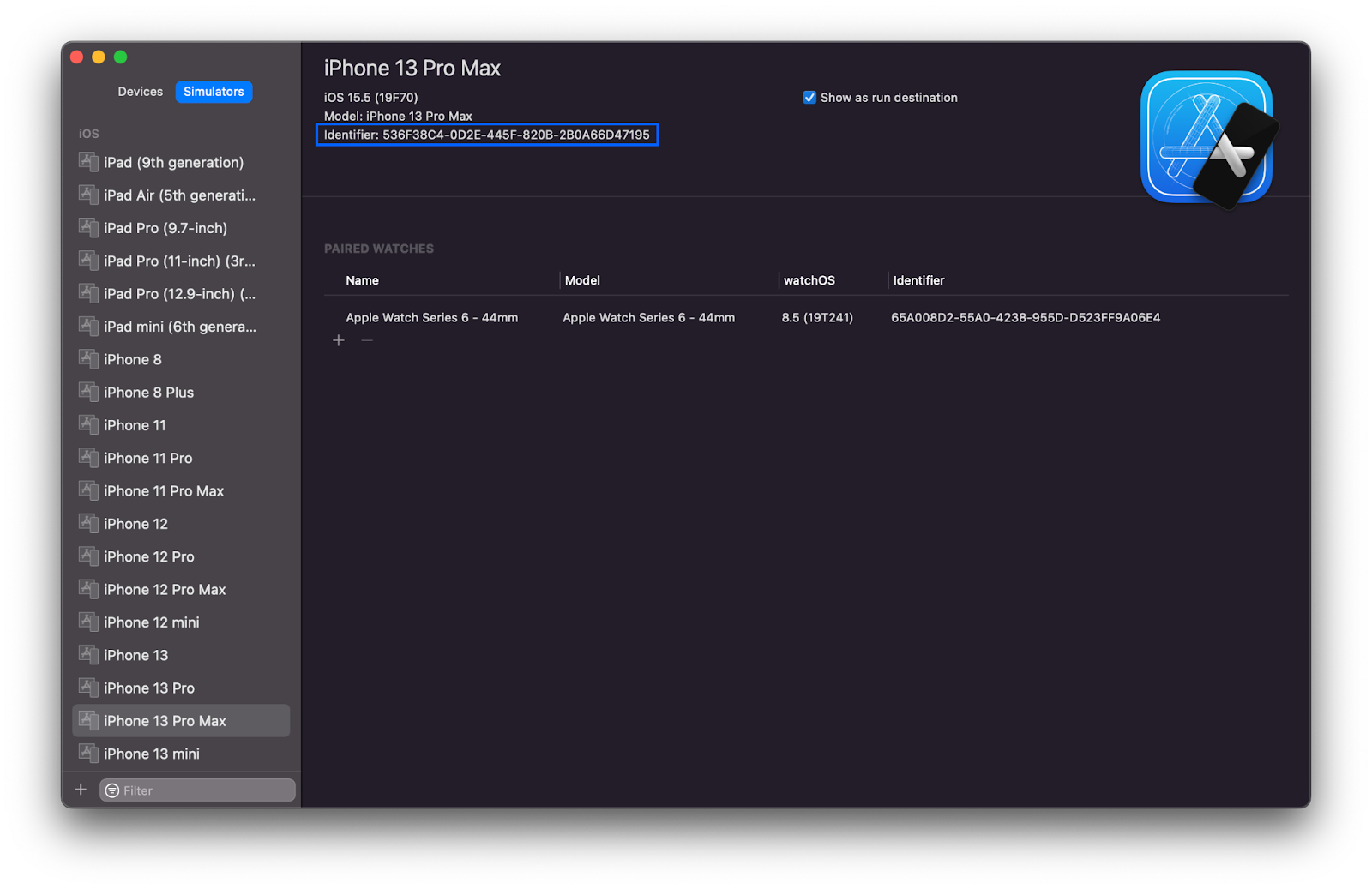The image size is (1372, 889).
Task: Click simulator icon beside iPhone 12 Pro
Action: (x=88, y=556)
